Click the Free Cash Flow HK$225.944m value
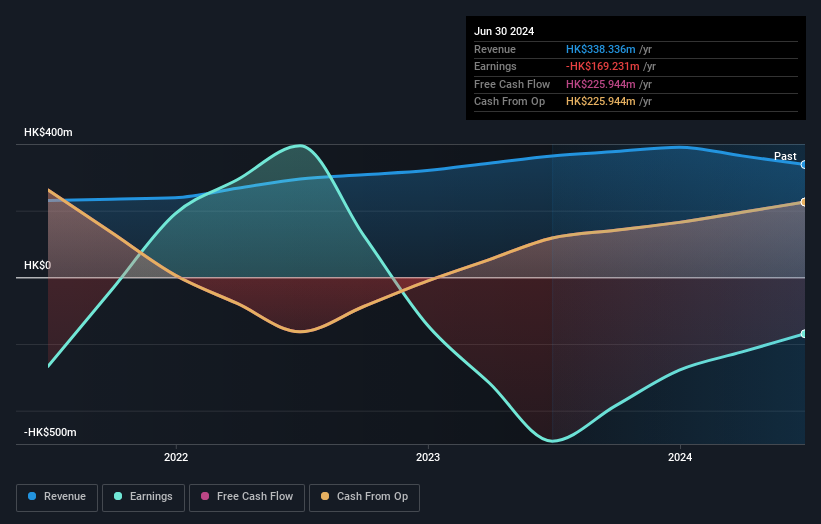The width and height of the screenshot is (821, 524). tap(601, 84)
